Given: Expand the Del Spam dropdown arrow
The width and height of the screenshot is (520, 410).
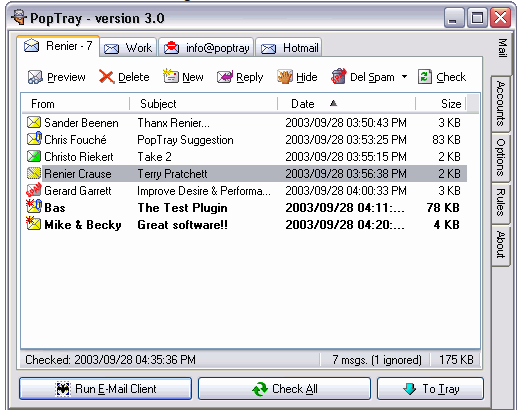Looking at the screenshot, I should click(x=404, y=77).
